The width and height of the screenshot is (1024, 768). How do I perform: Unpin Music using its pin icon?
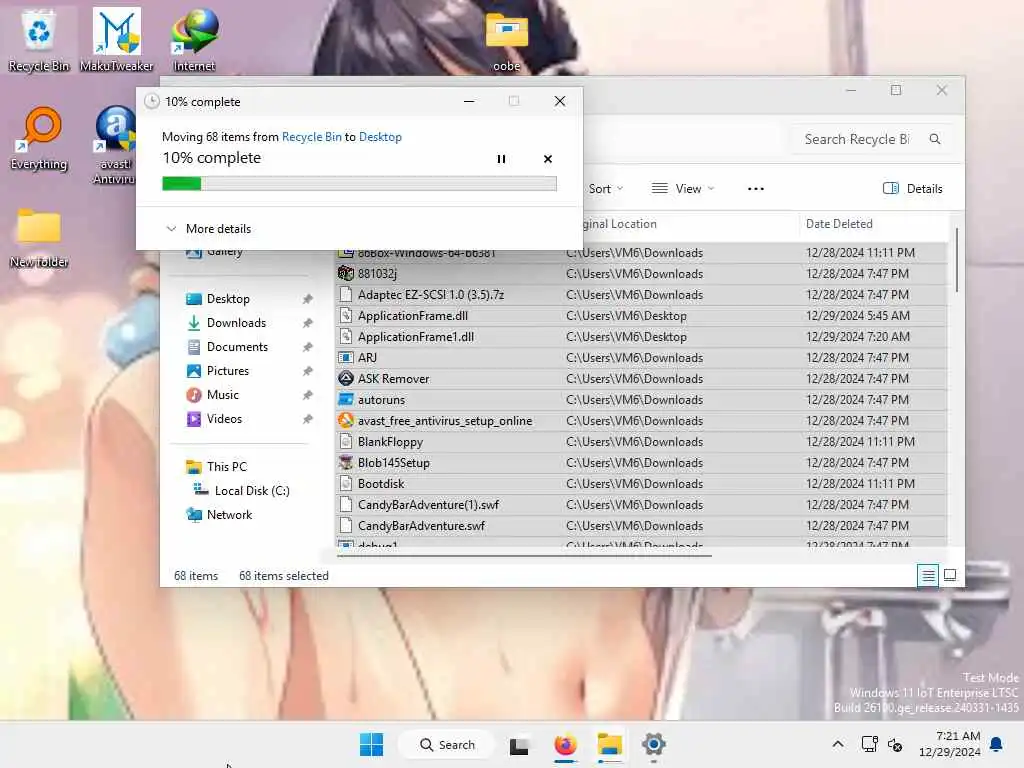[308, 395]
